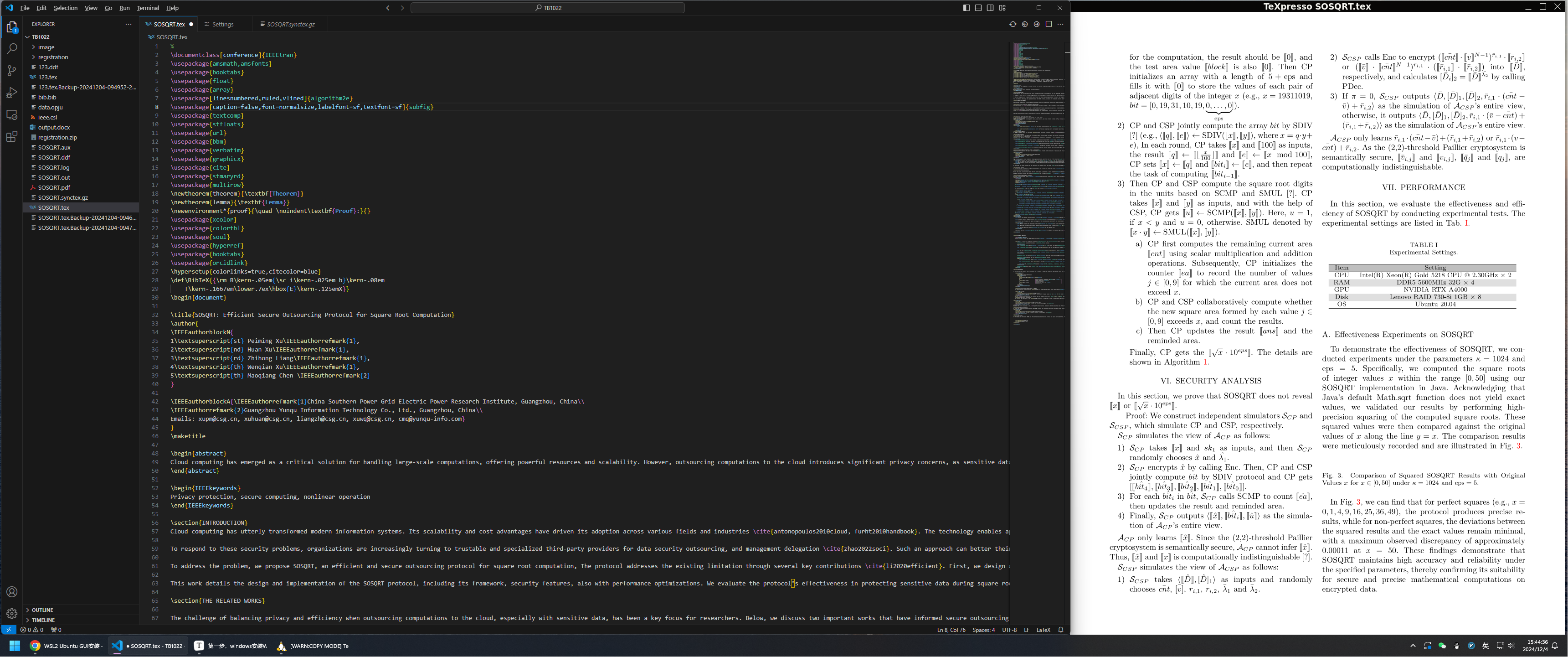The width and height of the screenshot is (1568, 657).
Task: Open Remote Explorer view
Action: click(x=11, y=114)
